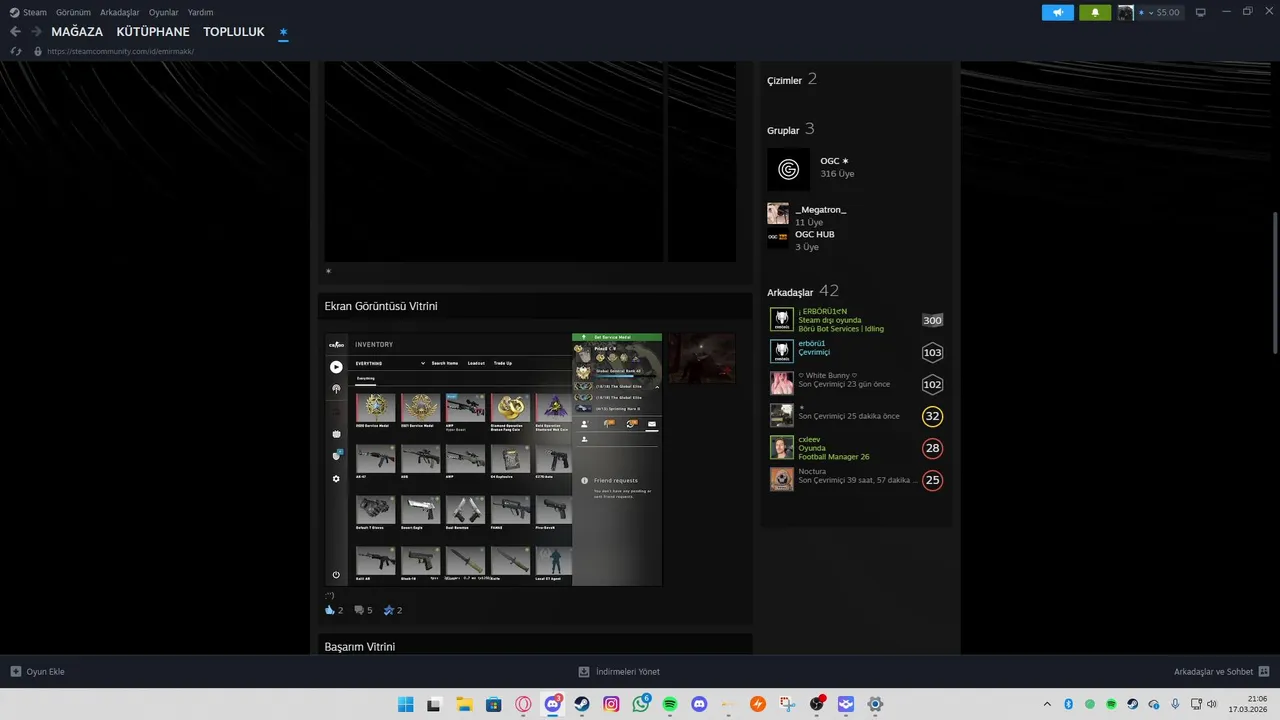Go back with the Steam back arrow

pos(15,32)
